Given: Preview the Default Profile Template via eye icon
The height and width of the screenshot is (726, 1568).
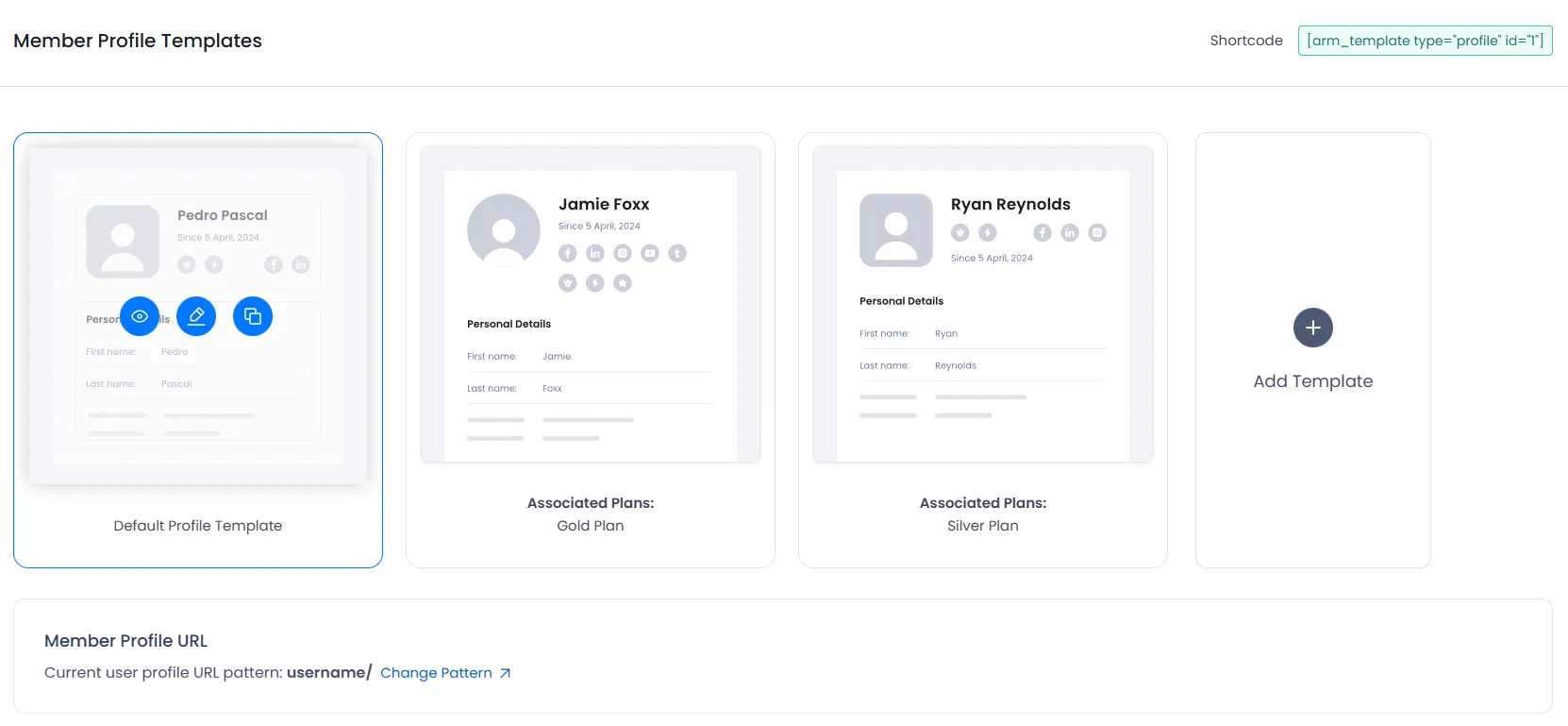Looking at the screenshot, I should 140,316.
